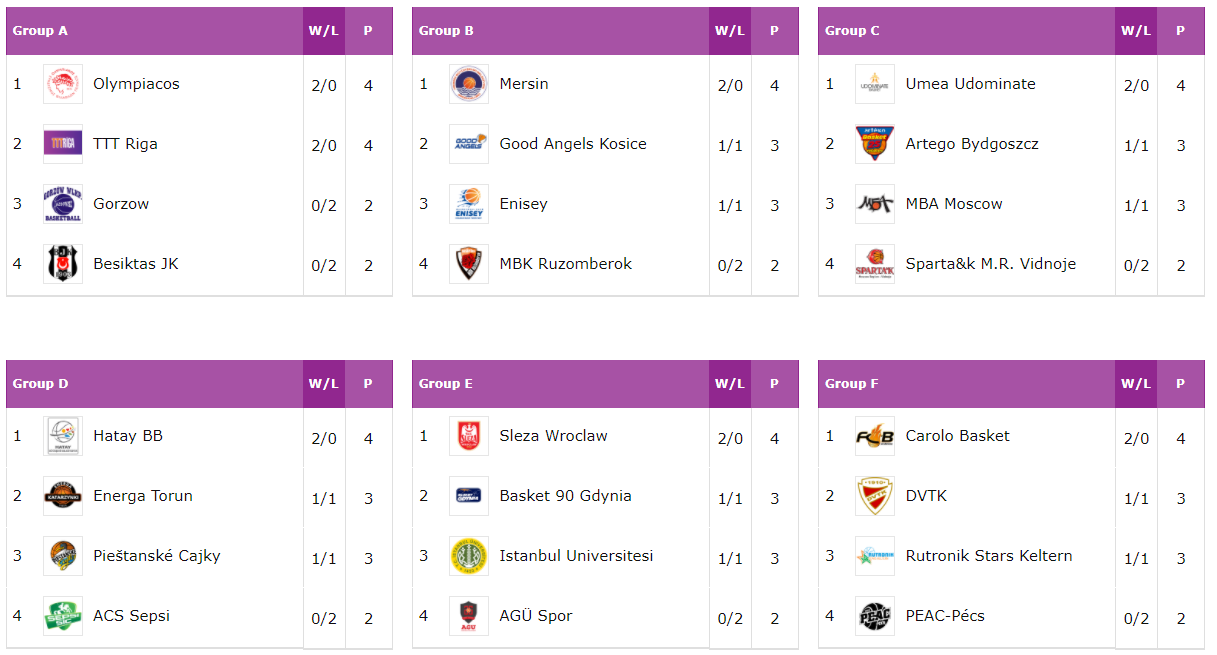Open the Hatay BB team link
Viewport: 1217px width, 655px height.
(x=128, y=436)
